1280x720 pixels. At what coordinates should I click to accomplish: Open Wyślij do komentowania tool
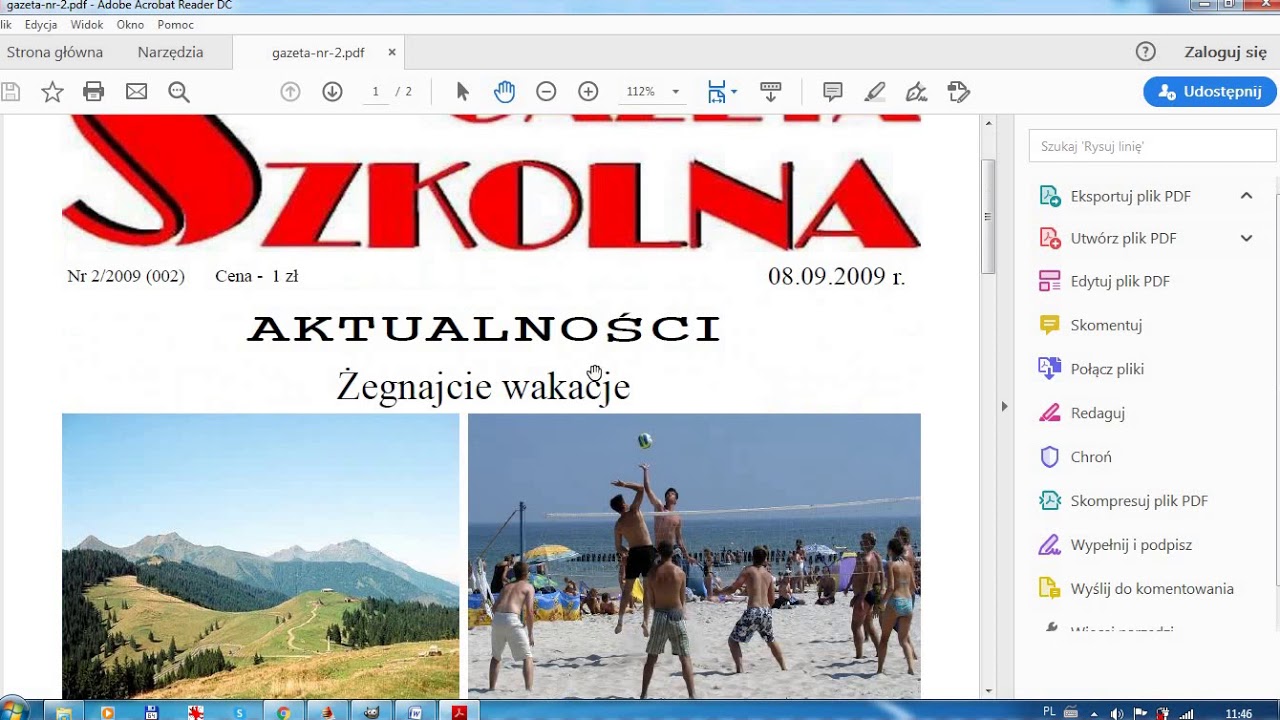click(1152, 589)
